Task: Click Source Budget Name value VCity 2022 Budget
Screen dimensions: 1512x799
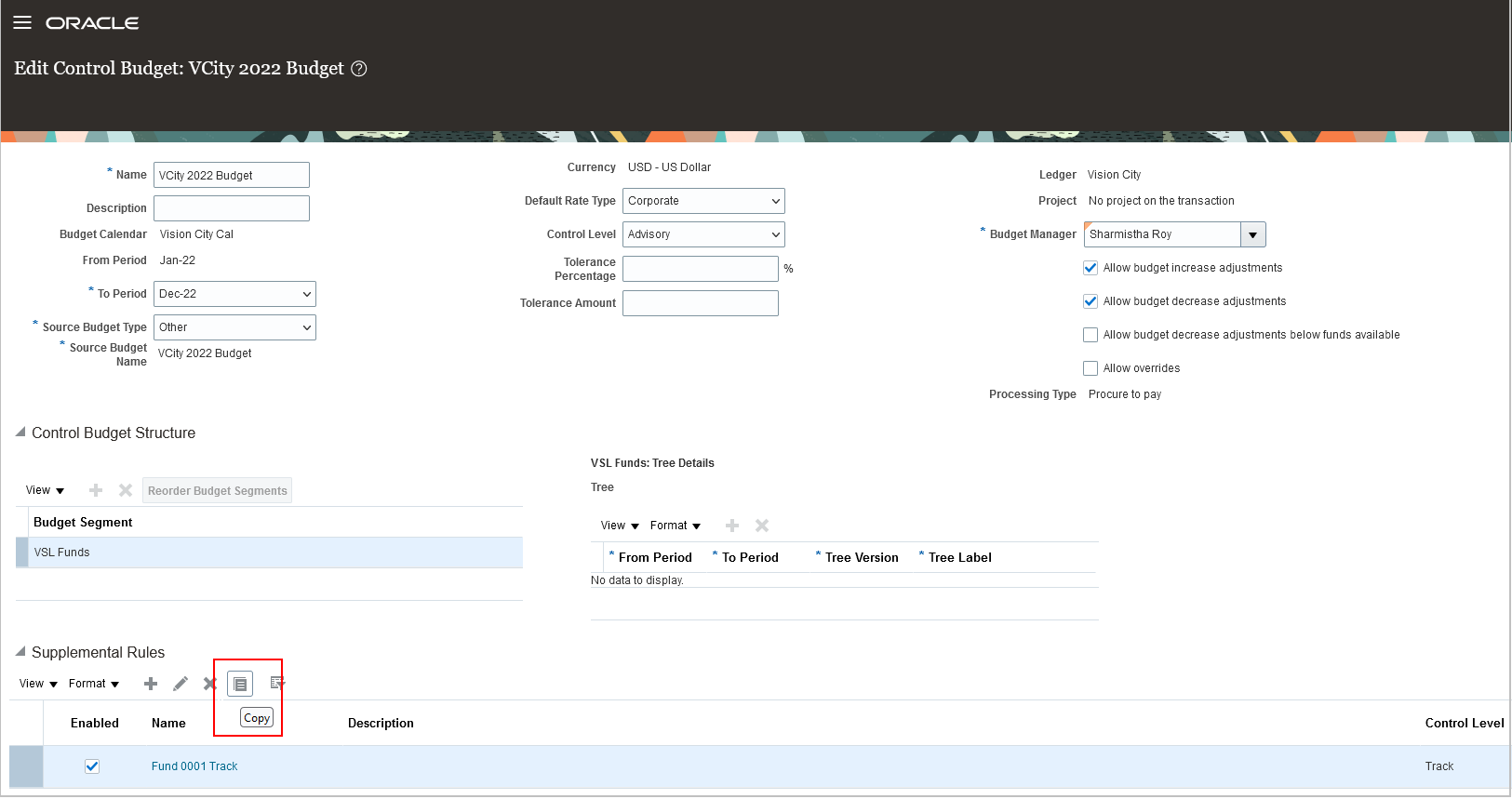Action: [x=205, y=353]
